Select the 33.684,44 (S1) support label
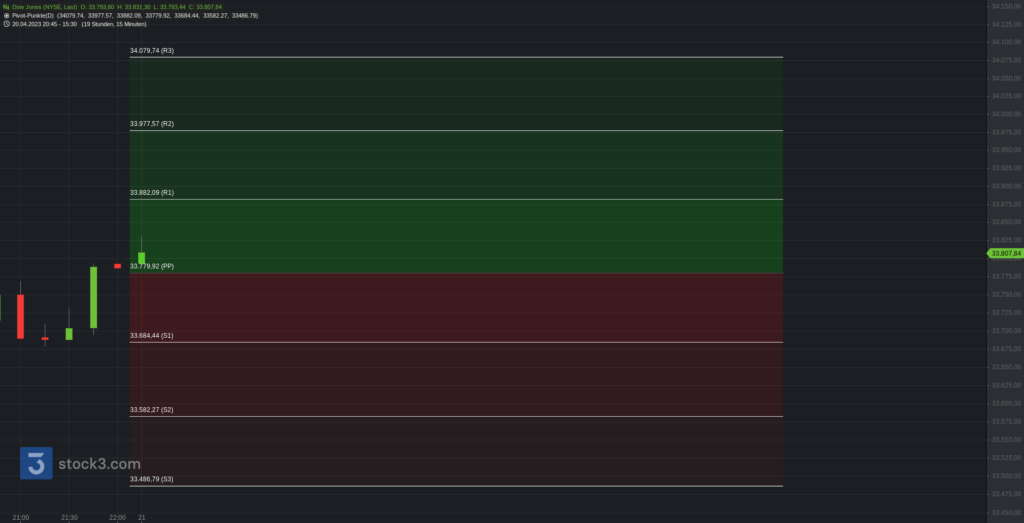This screenshot has width=1024, height=523. [152, 336]
